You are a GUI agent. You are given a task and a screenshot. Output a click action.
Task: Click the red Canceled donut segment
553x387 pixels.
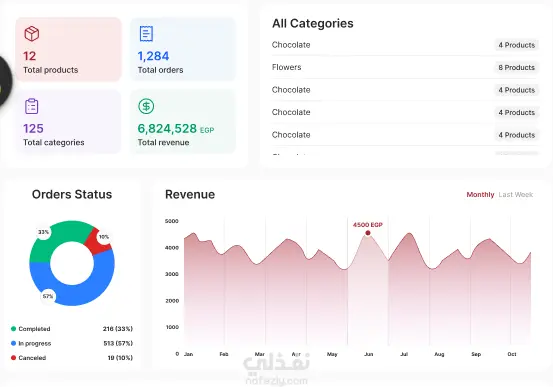(99, 242)
